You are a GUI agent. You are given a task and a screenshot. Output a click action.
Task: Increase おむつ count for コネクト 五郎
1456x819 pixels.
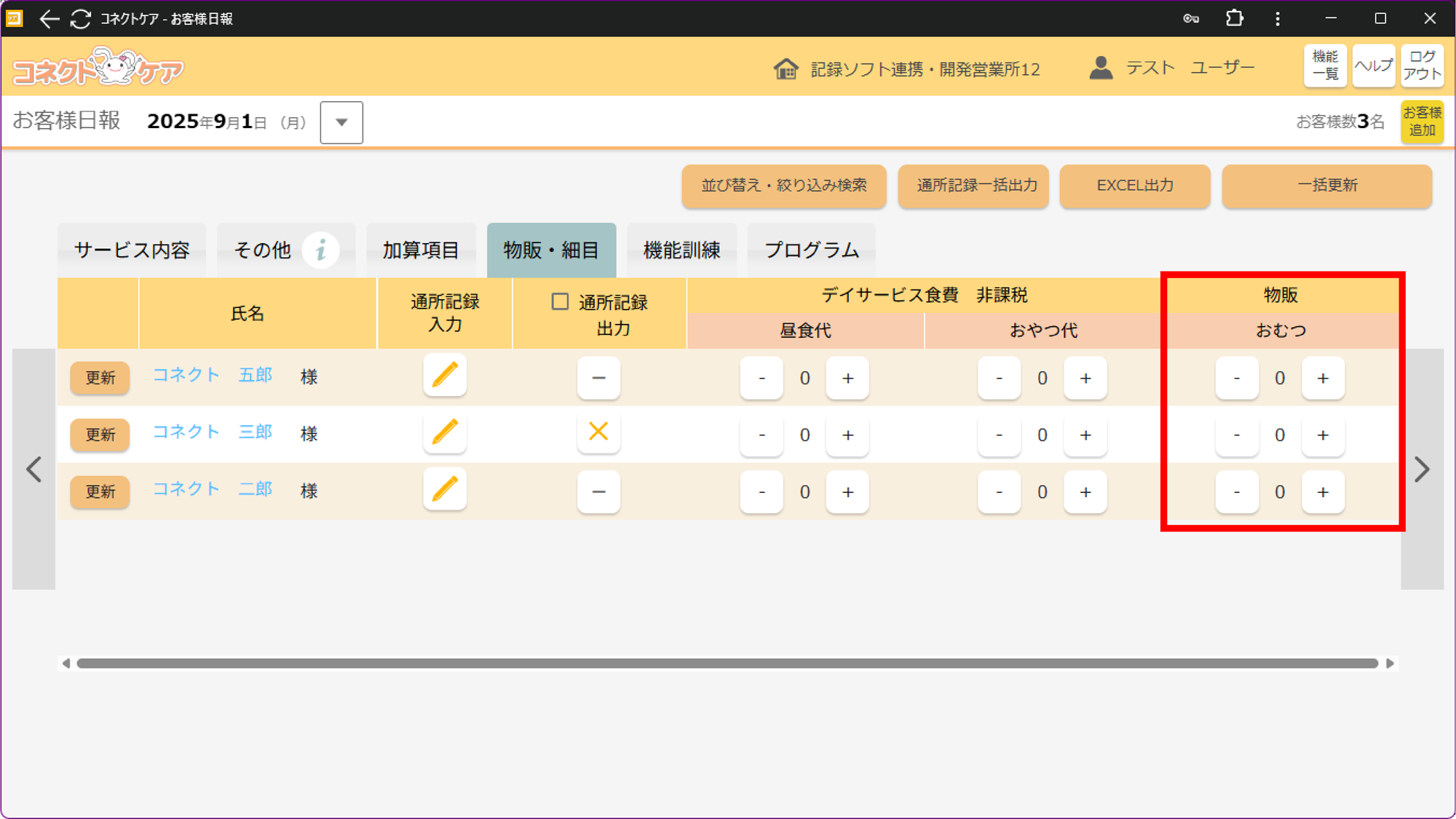[1323, 378]
